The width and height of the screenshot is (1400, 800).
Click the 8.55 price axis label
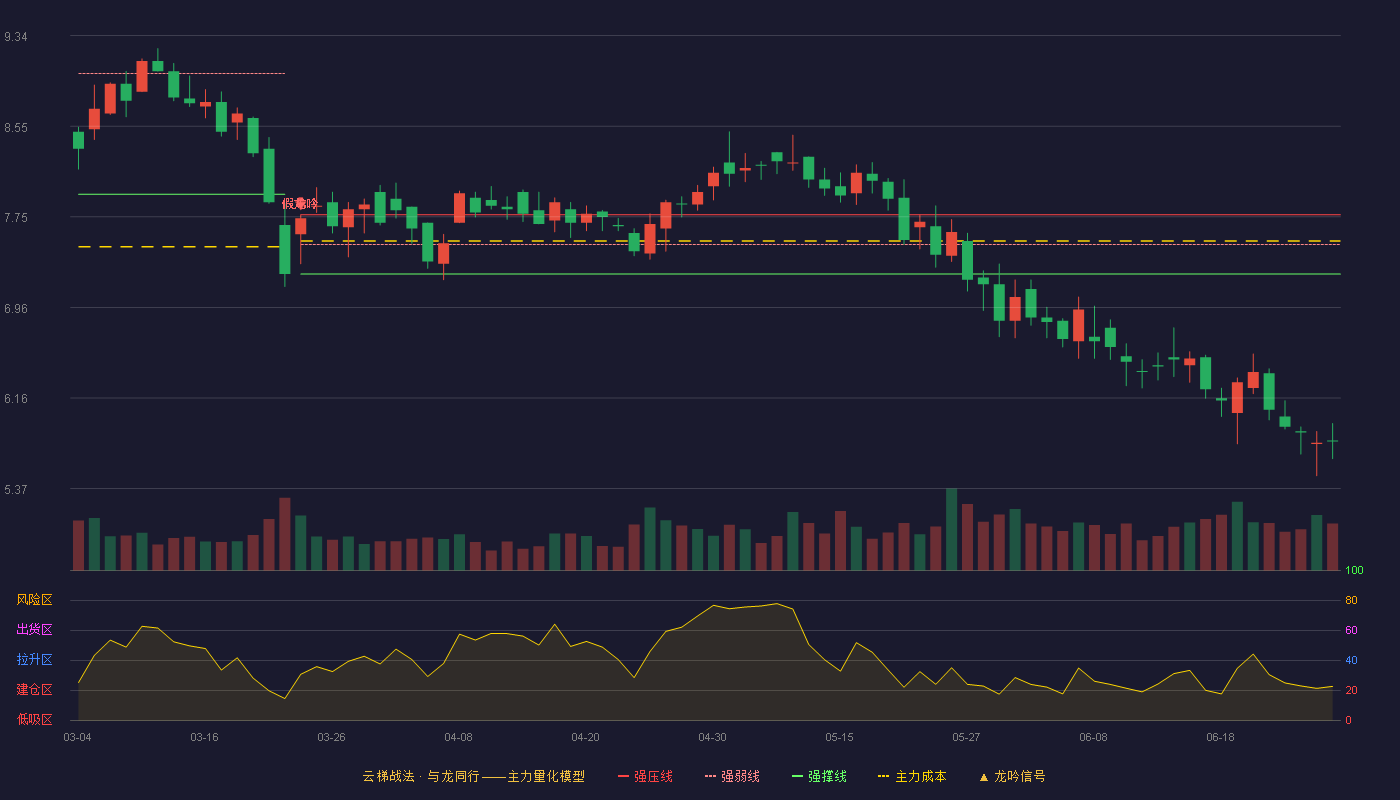coord(16,127)
